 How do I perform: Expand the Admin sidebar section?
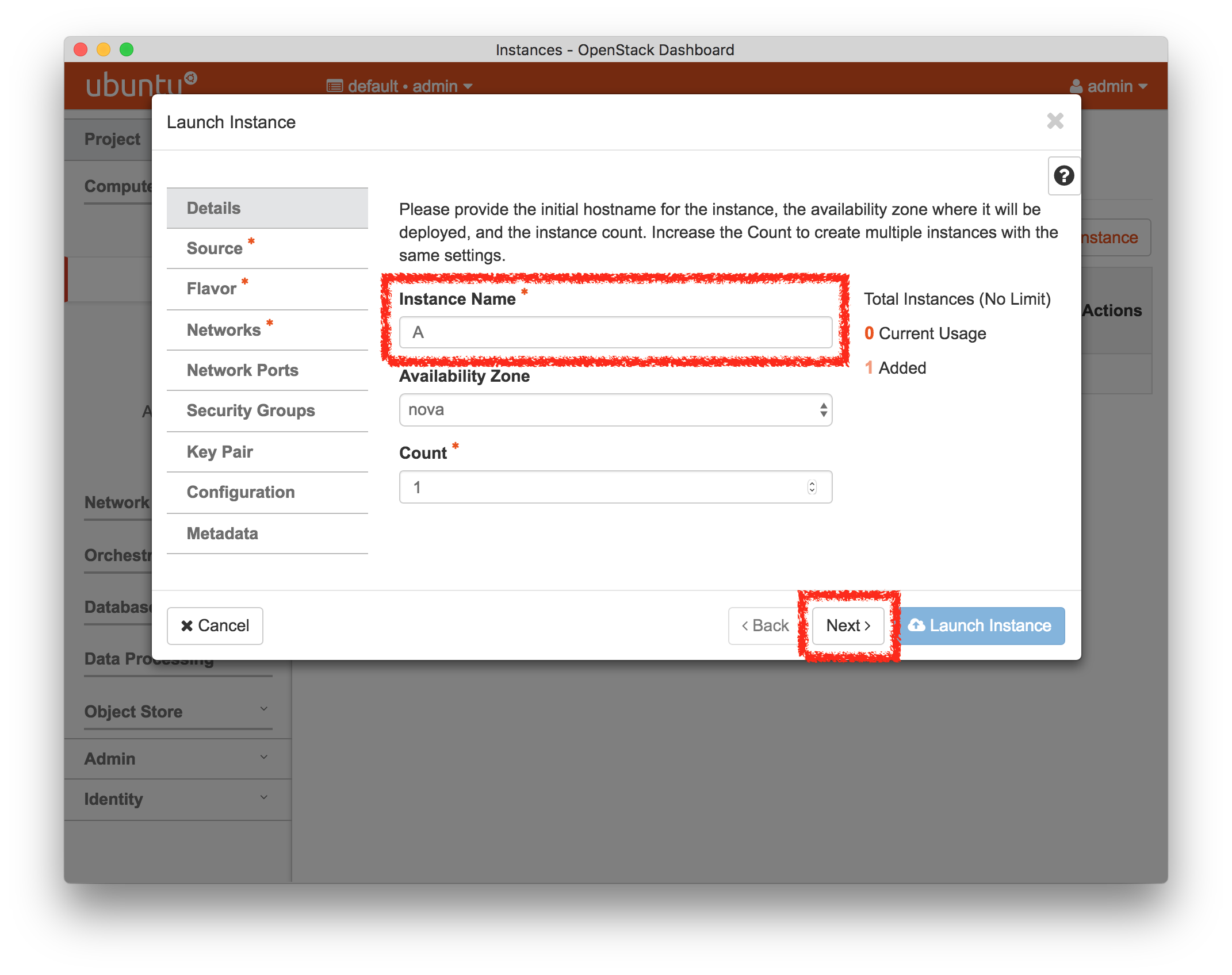177,759
